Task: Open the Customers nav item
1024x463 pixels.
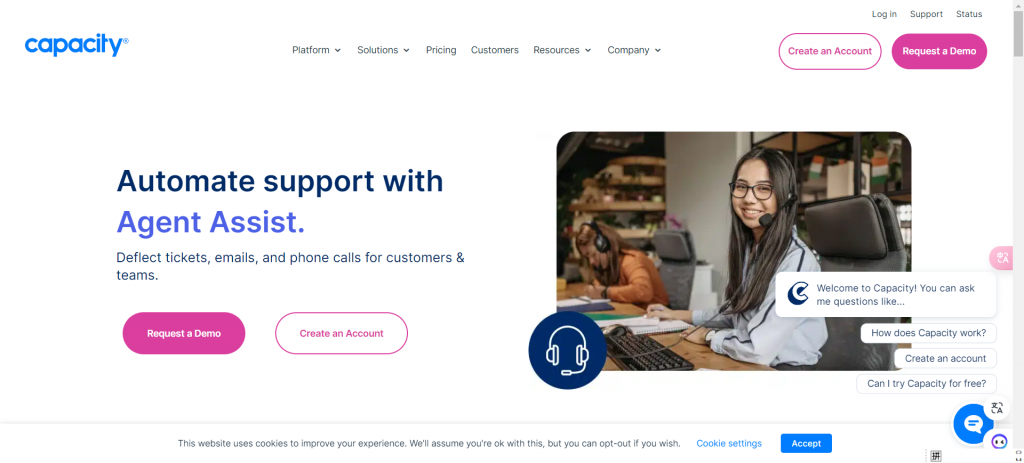Action: tap(494, 50)
